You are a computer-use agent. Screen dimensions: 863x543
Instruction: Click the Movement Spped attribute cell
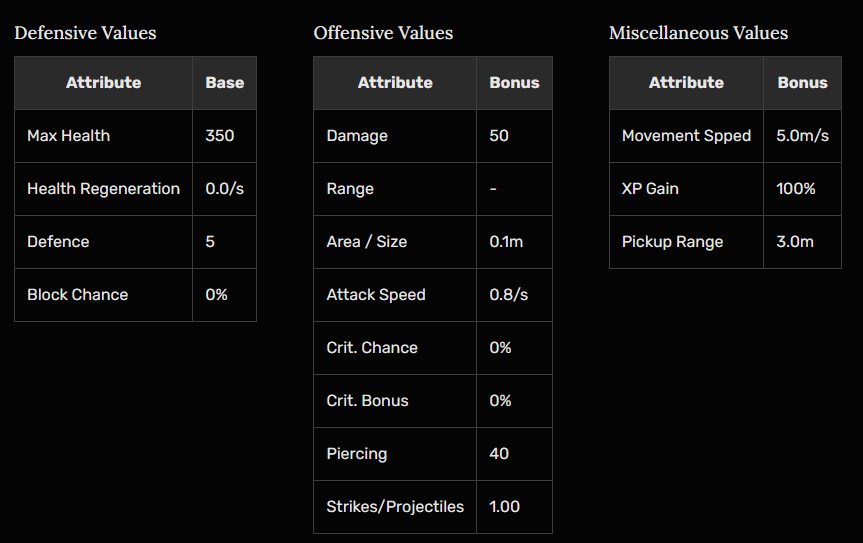686,136
